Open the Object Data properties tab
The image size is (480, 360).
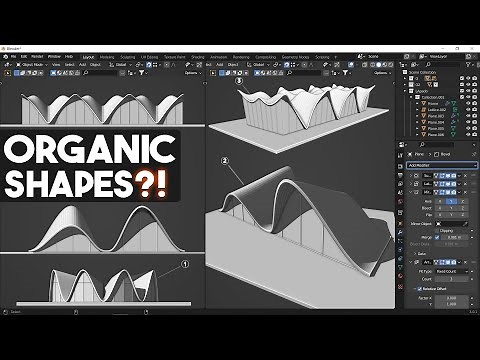pyautogui.click(x=400, y=267)
